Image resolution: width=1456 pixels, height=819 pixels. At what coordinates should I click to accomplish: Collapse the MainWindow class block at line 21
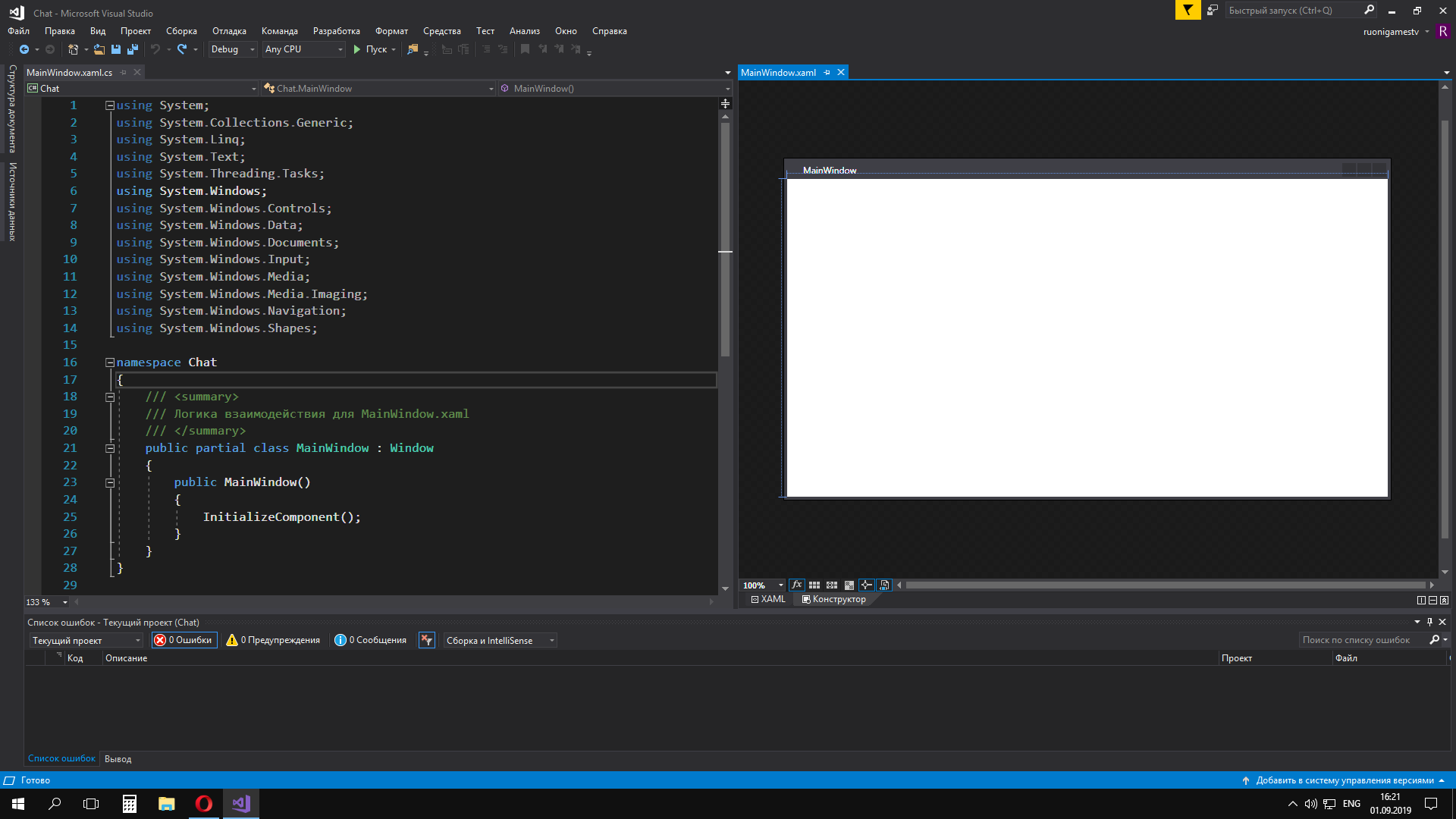pos(110,448)
